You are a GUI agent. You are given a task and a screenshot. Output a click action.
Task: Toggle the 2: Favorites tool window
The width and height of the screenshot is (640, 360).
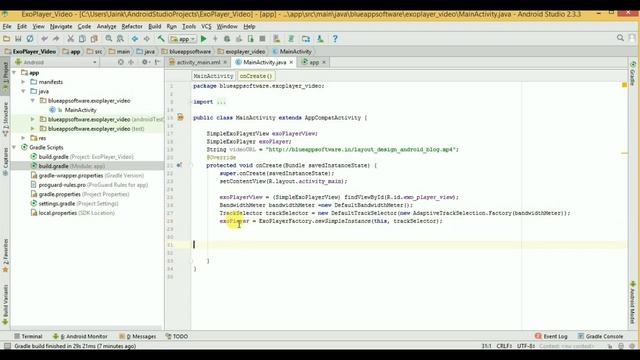(5, 256)
